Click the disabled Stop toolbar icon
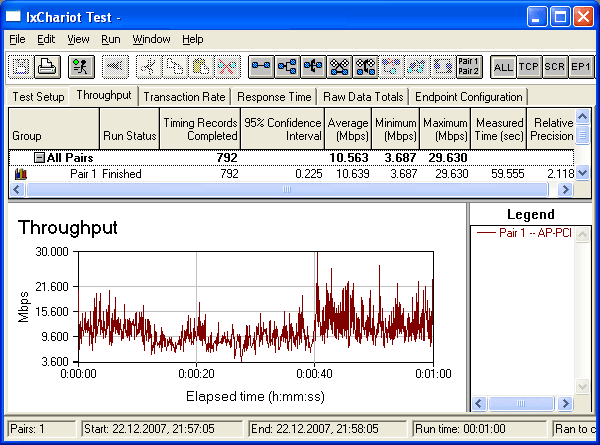This screenshot has width=600, height=445. coord(115,67)
